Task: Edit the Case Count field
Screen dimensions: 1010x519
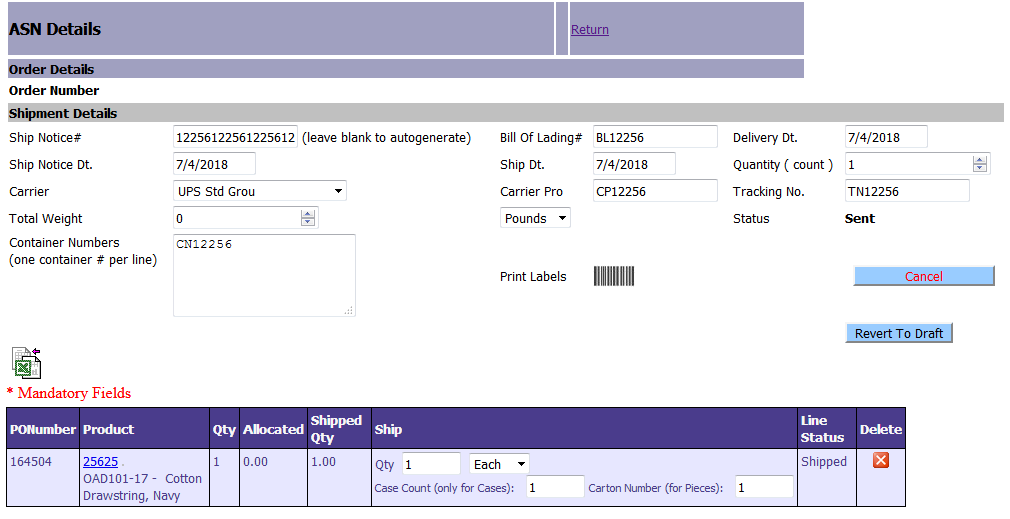Action: (554, 487)
